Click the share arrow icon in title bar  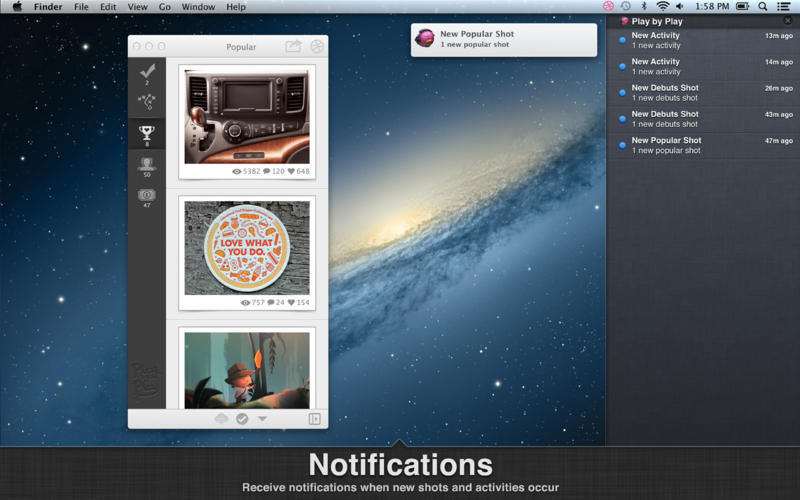coord(293,46)
